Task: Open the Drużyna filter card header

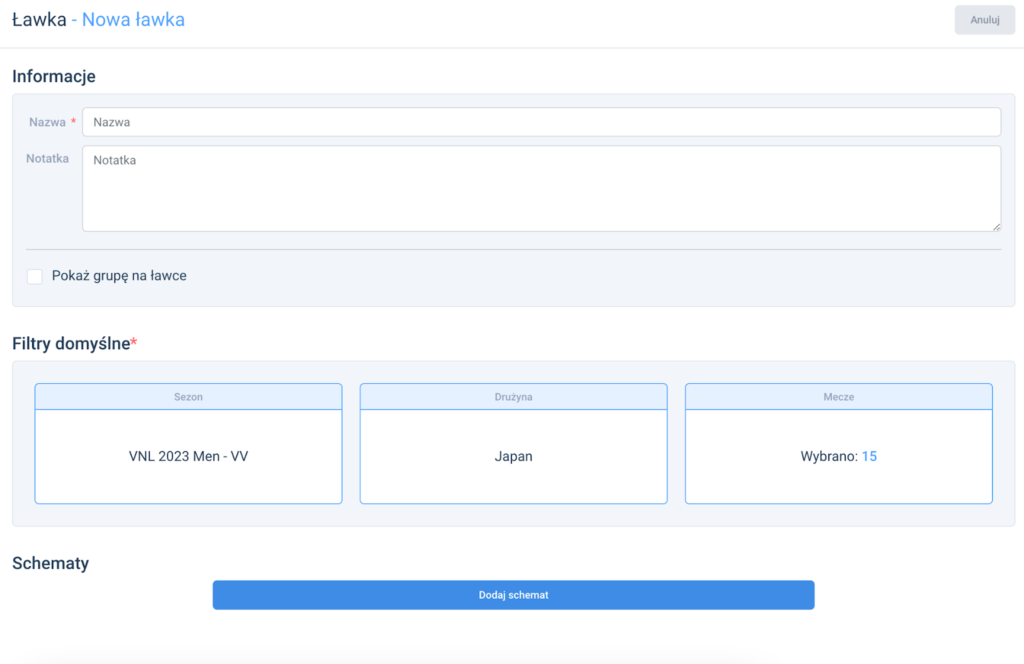Action: tap(513, 397)
